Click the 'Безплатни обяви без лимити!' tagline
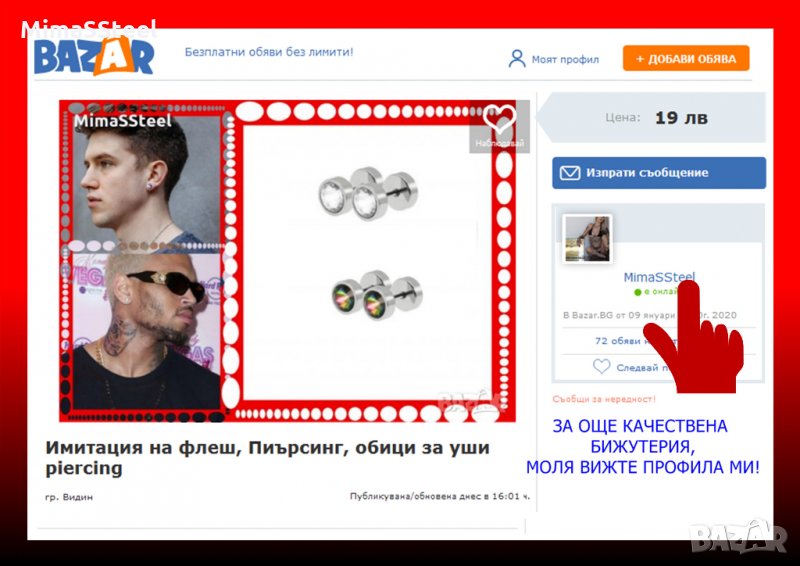The height and width of the screenshot is (566, 800). [x=268, y=52]
